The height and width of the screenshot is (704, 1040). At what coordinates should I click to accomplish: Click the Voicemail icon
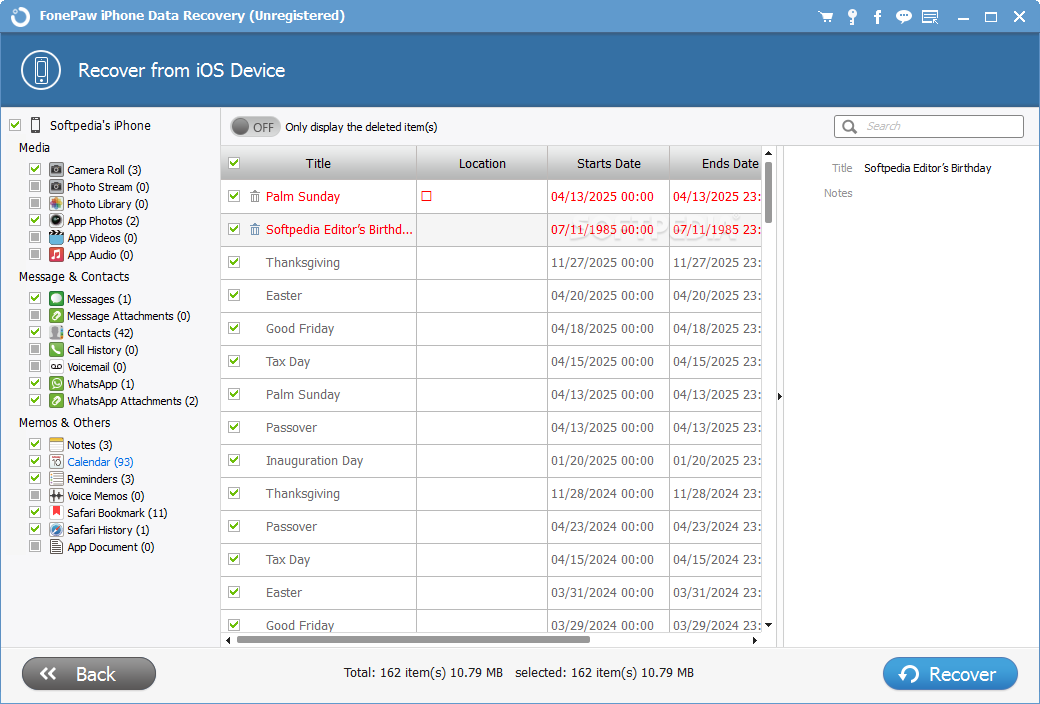pos(56,367)
